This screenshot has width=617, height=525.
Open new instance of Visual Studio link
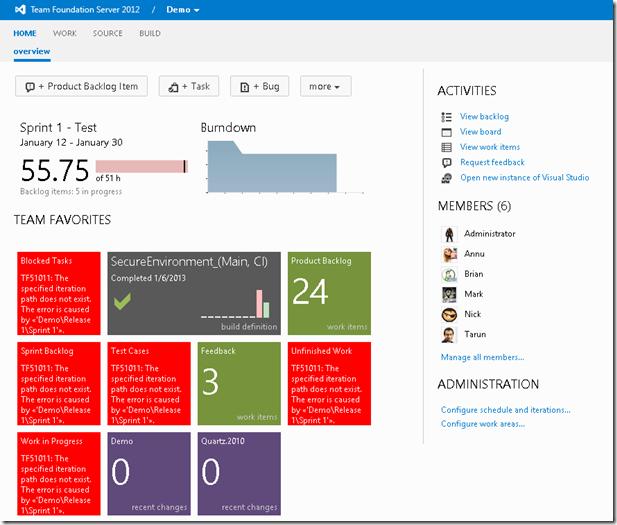525,178
